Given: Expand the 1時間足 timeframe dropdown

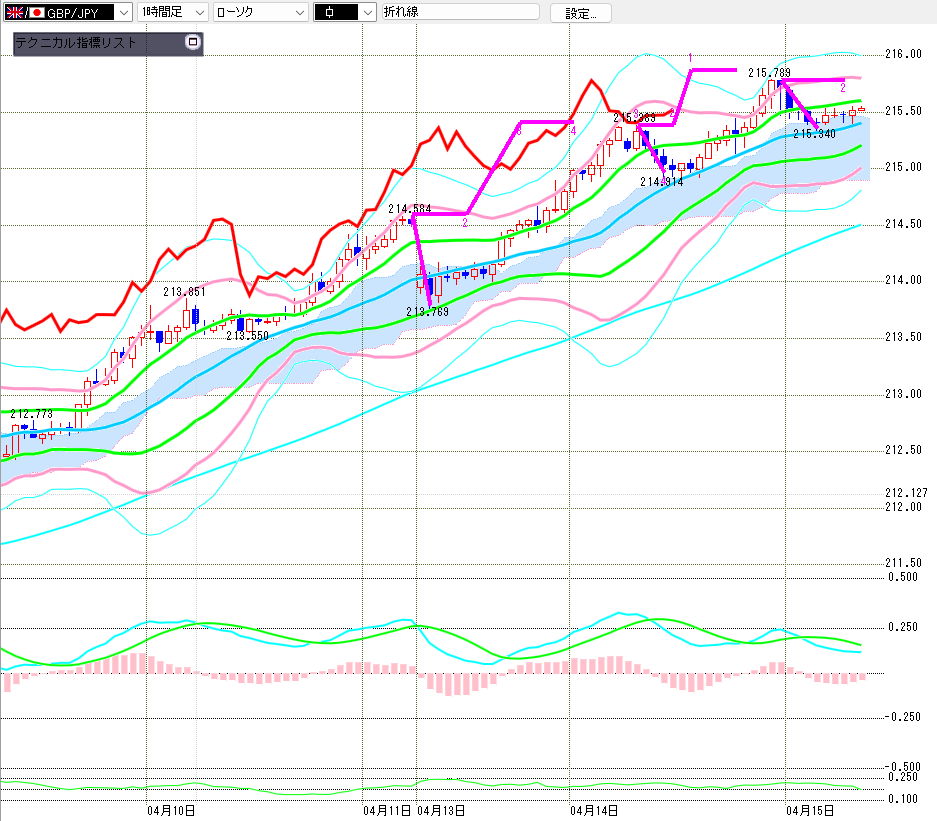Looking at the screenshot, I should (x=198, y=13).
